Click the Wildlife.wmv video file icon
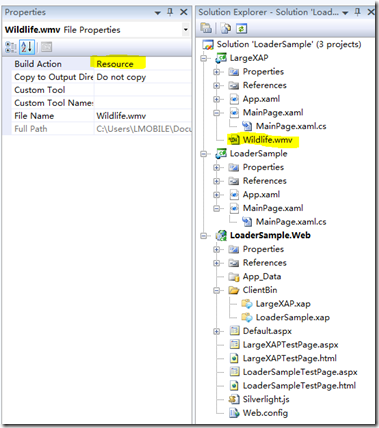Viewport: 379px width, 428px height. pos(234,140)
